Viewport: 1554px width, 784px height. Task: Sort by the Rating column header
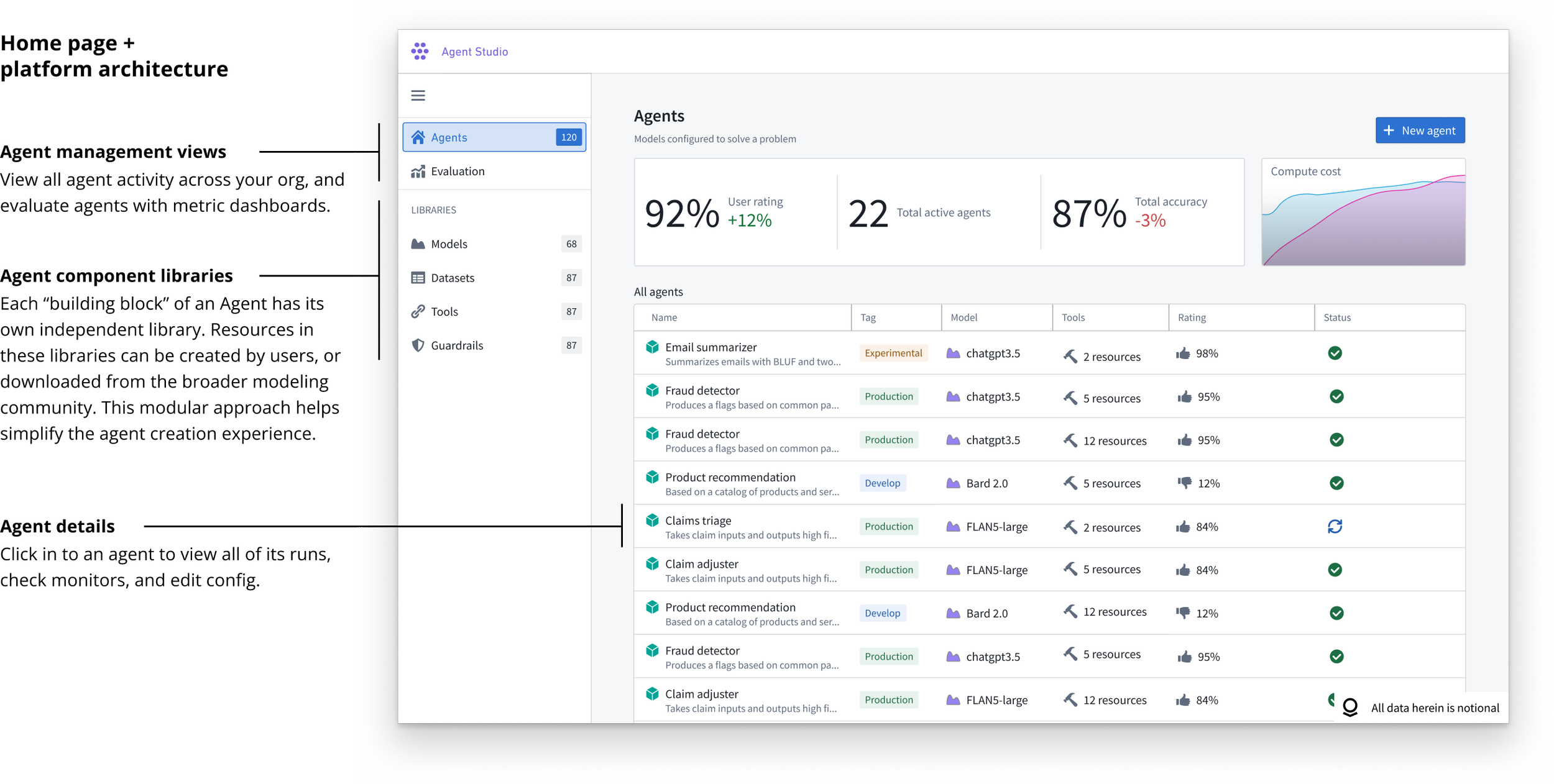pyautogui.click(x=1191, y=317)
